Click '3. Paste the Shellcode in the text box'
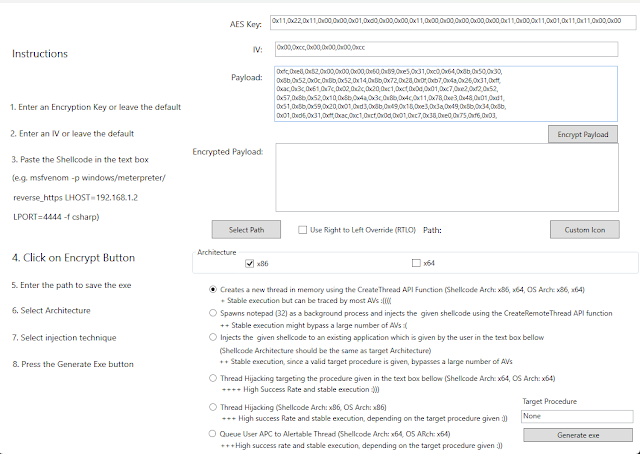This screenshot has width=640, height=454. pyautogui.click(x=80, y=160)
